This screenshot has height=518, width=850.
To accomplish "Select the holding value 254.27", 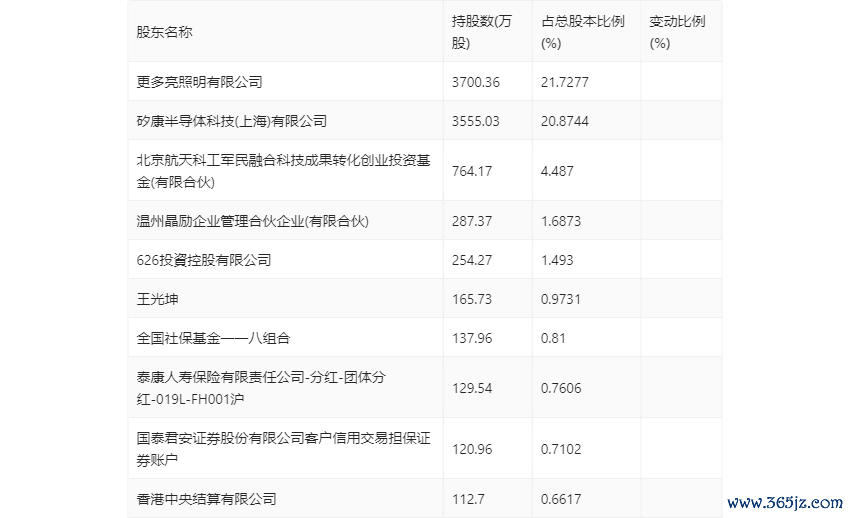I will point(472,260).
